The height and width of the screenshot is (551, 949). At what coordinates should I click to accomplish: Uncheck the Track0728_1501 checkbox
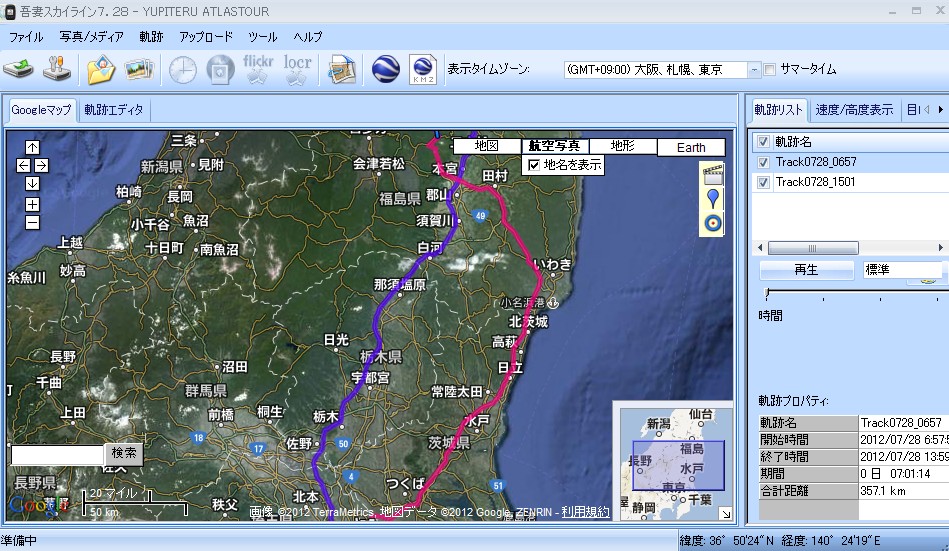[x=764, y=182]
